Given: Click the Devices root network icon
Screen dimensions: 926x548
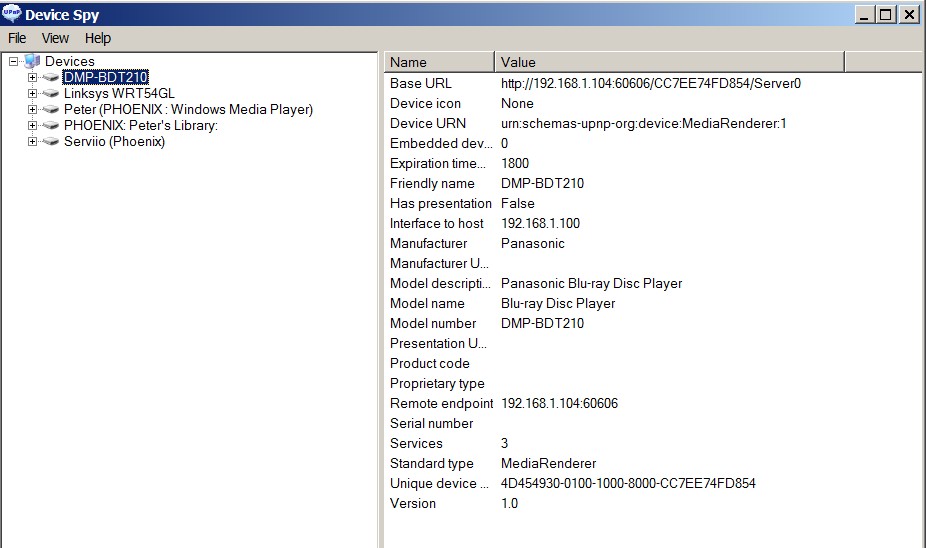Looking at the screenshot, I should 32,62.
